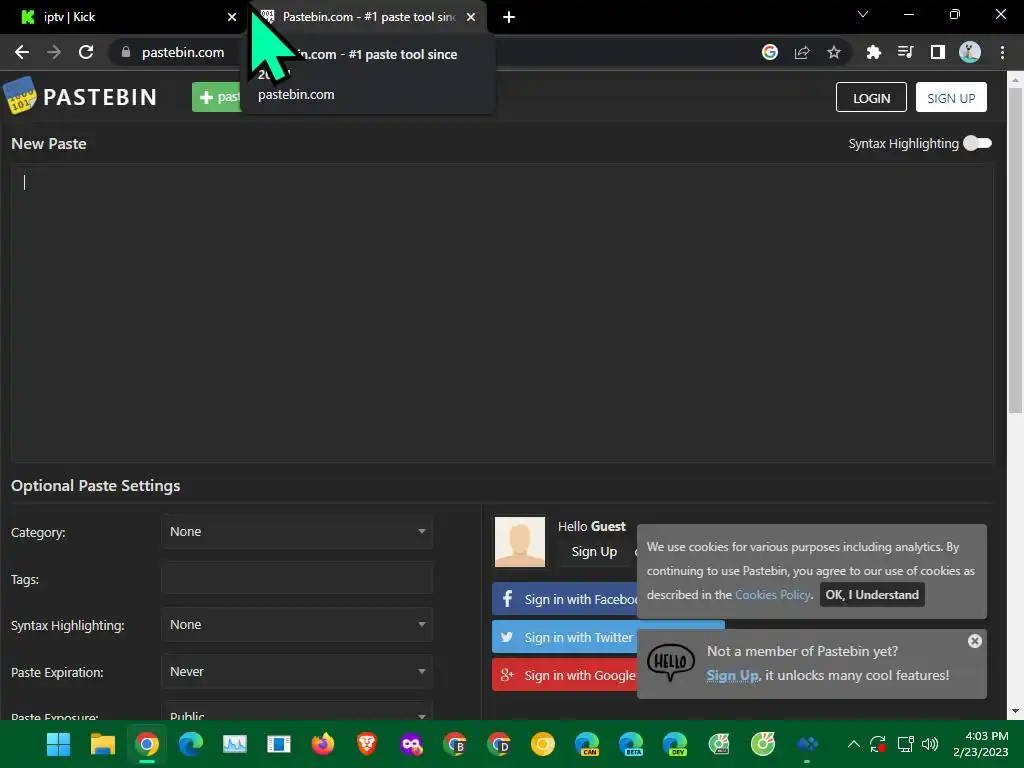Click the page vertical scrollbar
Image resolution: width=1024 pixels, height=768 pixels.
coord(1015,250)
